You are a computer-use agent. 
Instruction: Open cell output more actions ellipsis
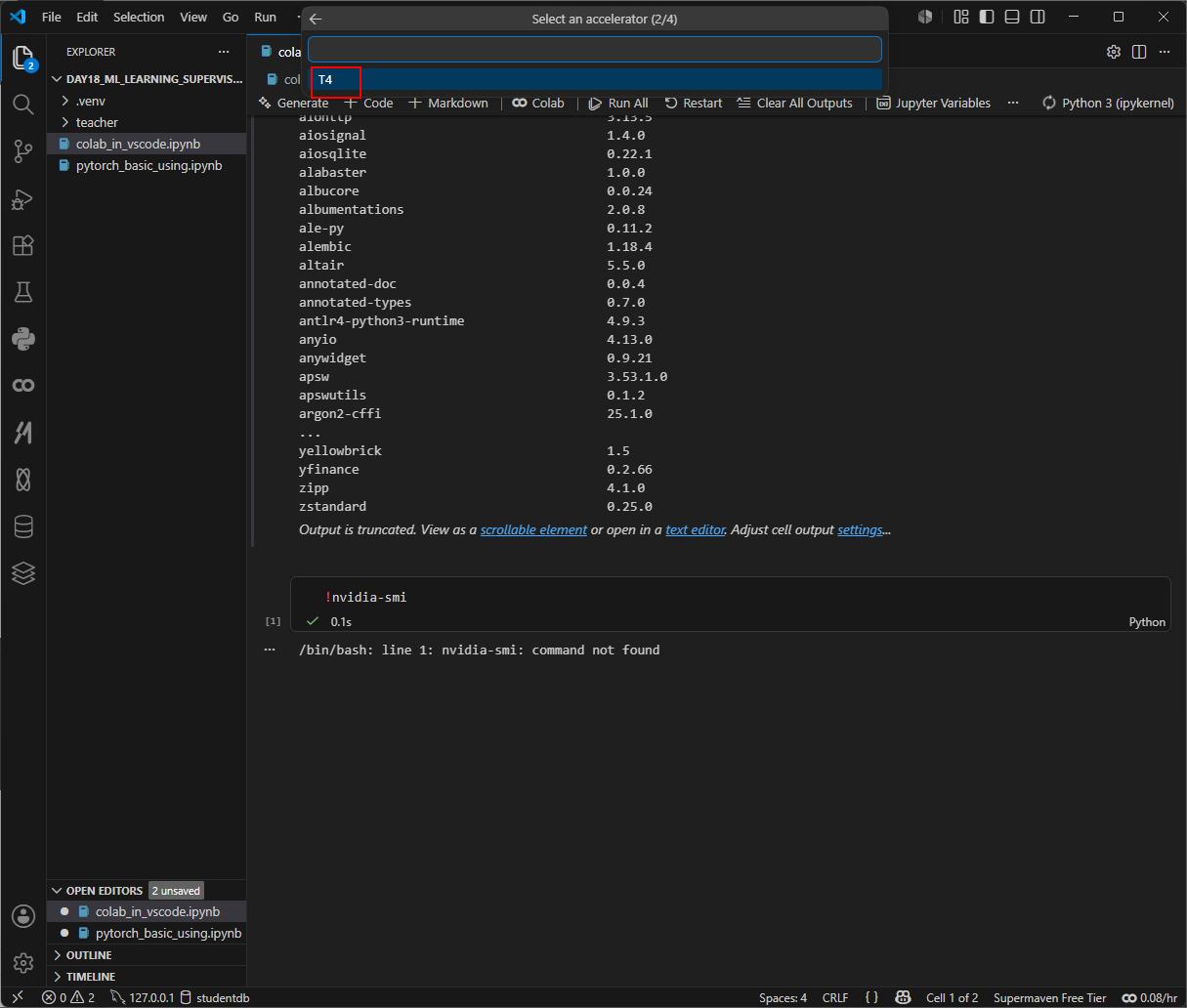pos(270,650)
